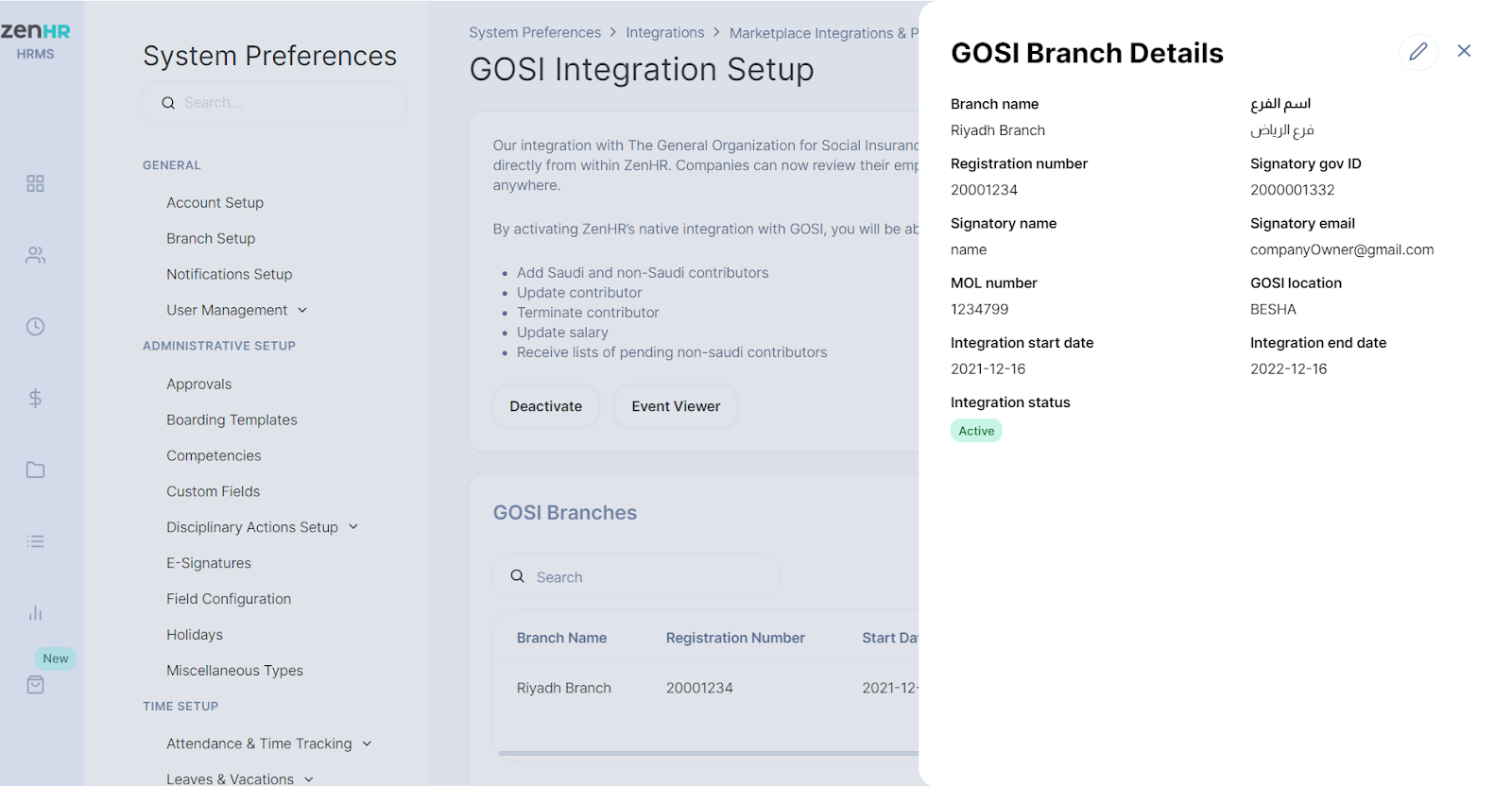Click the Branch Name column header
1512x786 pixels.
(561, 638)
